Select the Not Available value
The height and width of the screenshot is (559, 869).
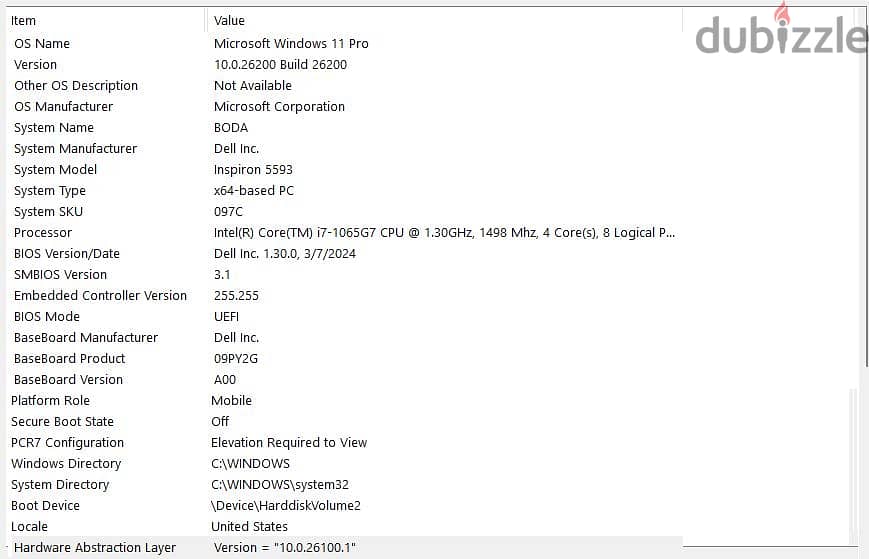tap(253, 86)
